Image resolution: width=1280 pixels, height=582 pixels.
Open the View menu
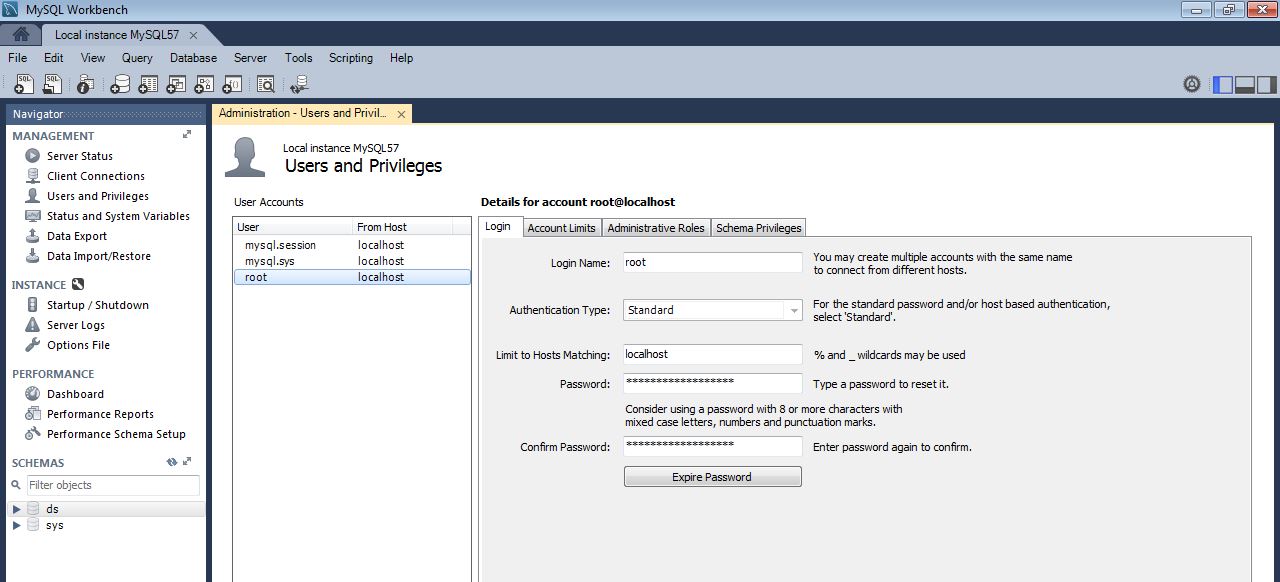pos(93,58)
